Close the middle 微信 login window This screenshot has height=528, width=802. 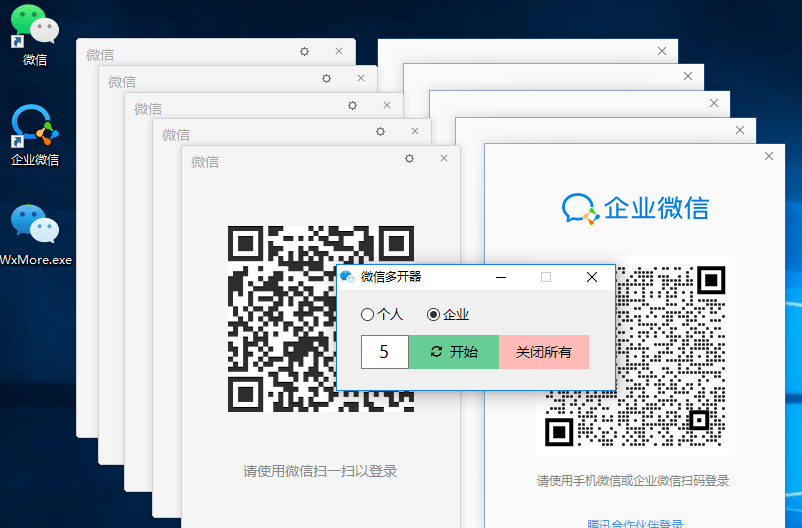pyautogui.click(x=387, y=105)
